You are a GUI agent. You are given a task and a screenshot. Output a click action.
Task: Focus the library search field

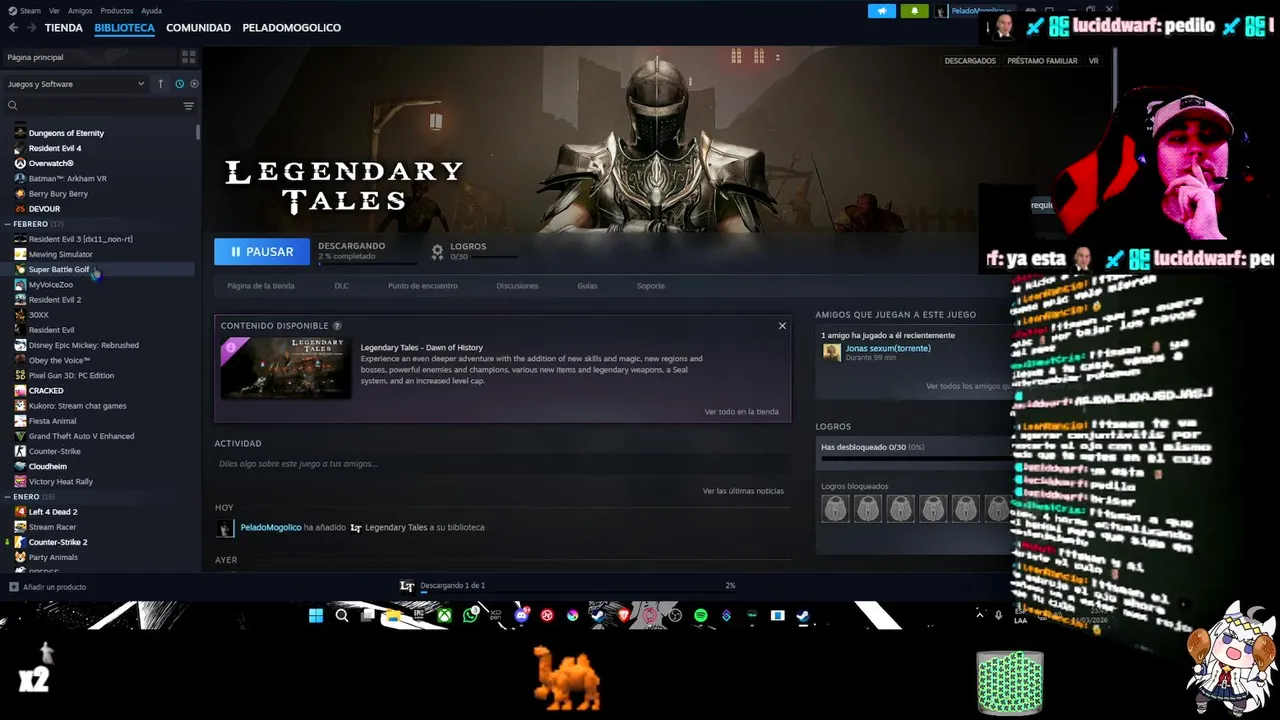click(98, 106)
